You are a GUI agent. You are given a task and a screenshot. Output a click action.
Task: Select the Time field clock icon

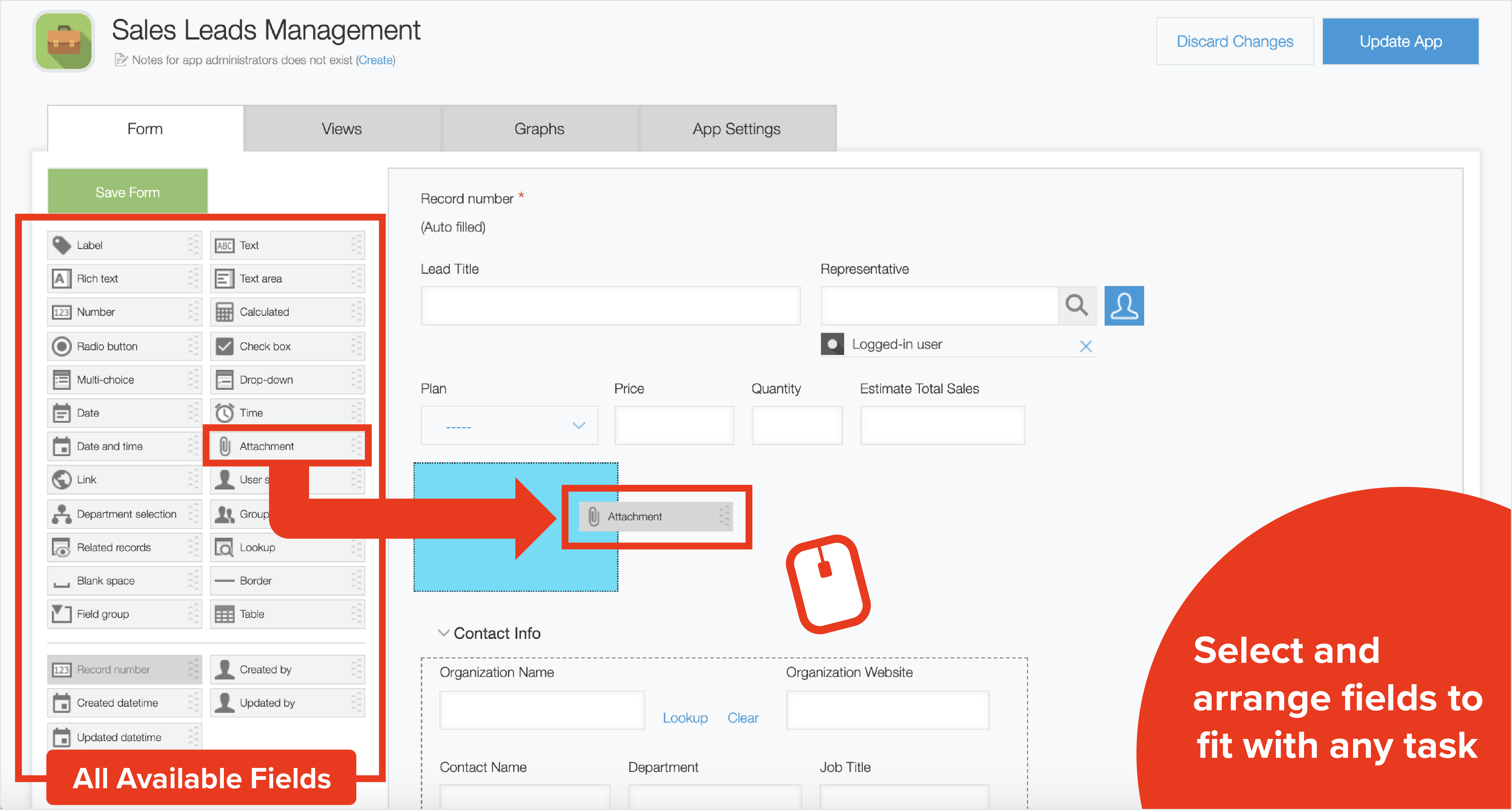click(x=224, y=413)
